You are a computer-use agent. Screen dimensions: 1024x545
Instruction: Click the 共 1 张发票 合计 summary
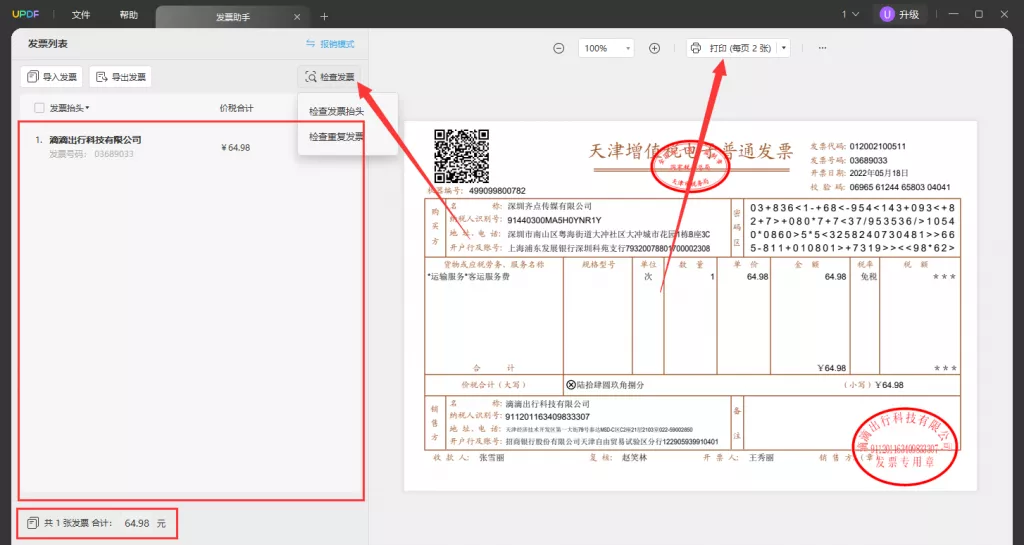[x=97, y=523]
